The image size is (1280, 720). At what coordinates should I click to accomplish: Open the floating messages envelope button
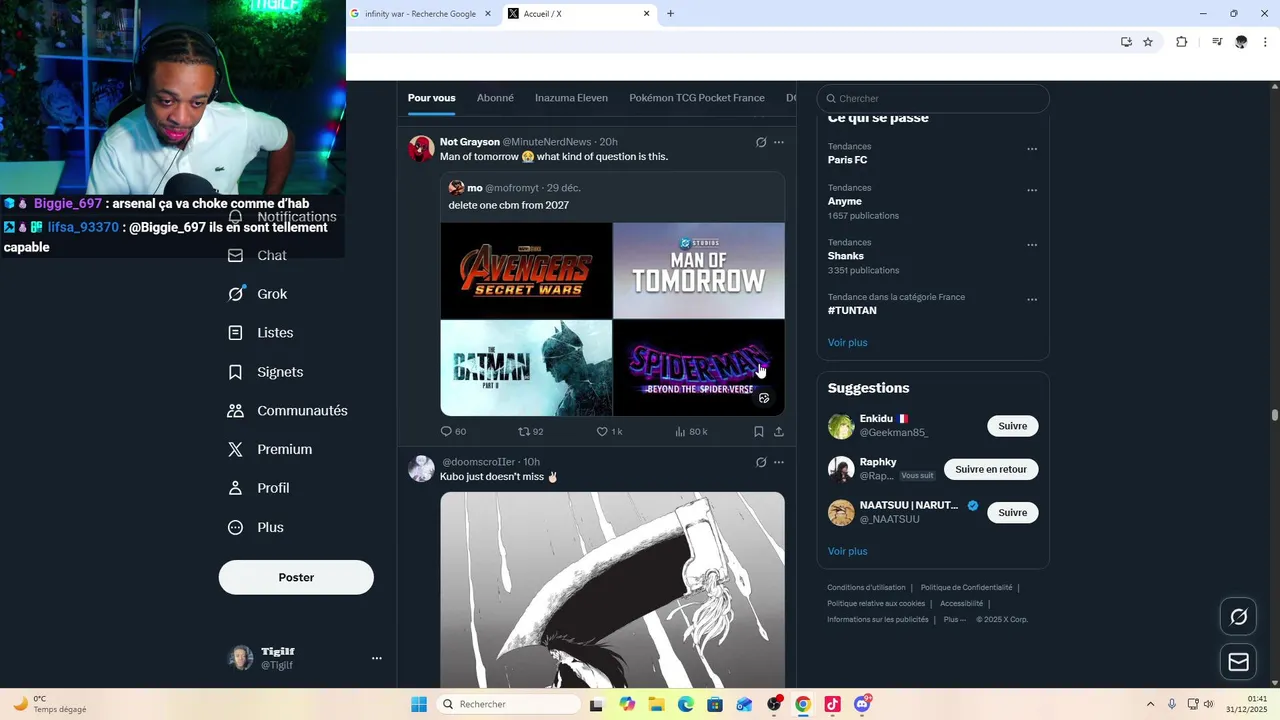[1238, 662]
